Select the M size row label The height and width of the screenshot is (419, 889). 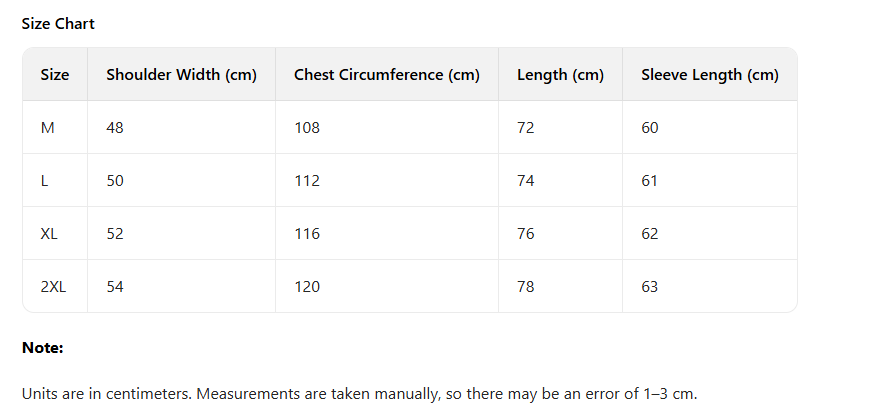(x=48, y=128)
